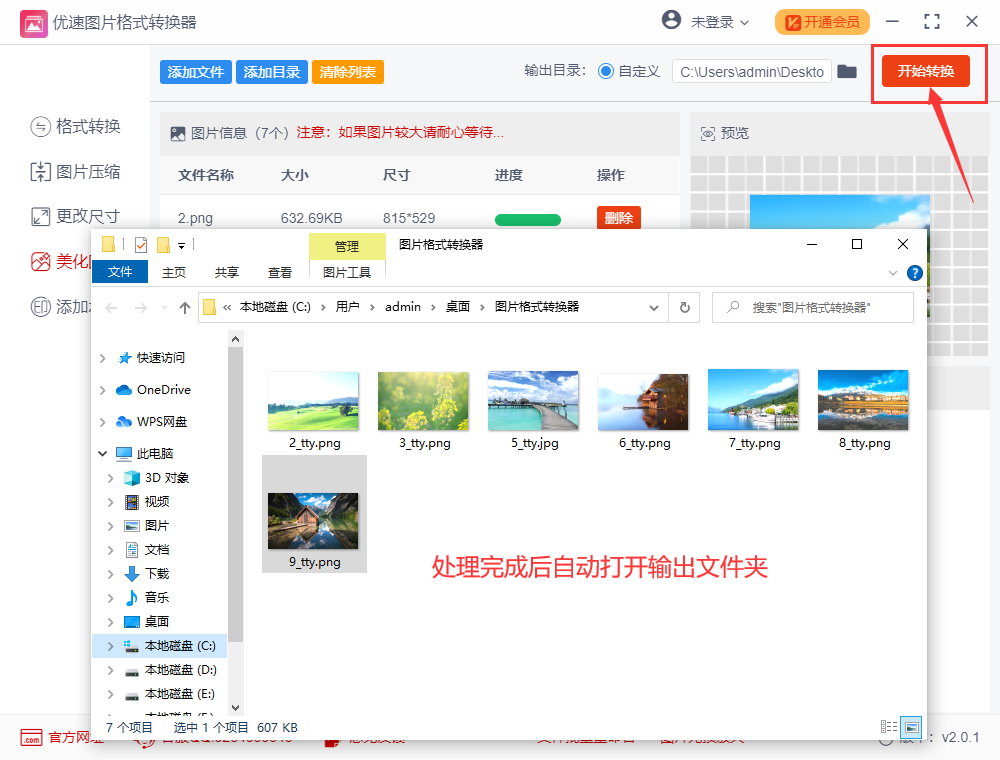Click the 添加目录 button
The height and width of the screenshot is (760, 1000).
click(x=272, y=72)
